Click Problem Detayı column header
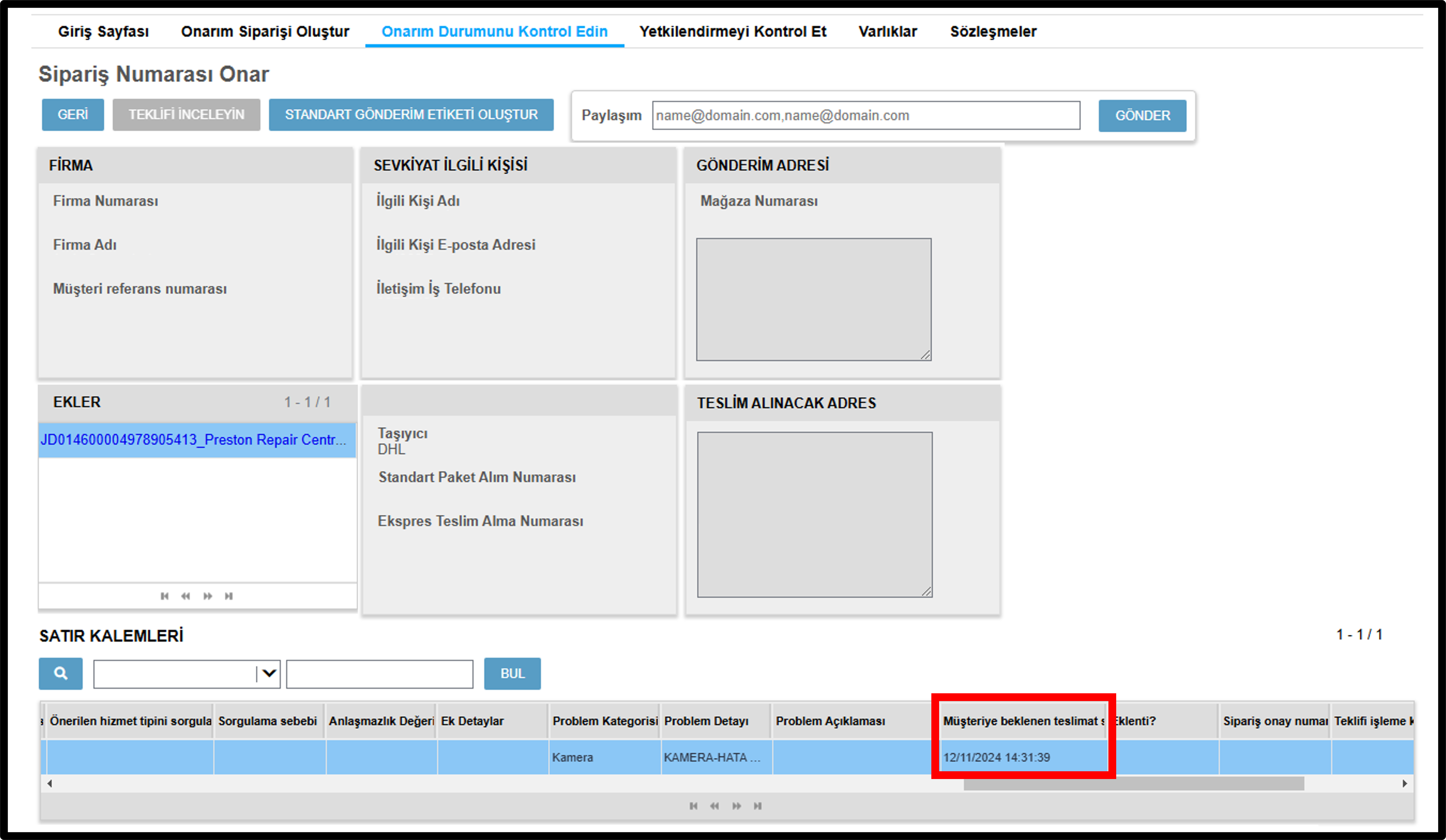 (716, 721)
